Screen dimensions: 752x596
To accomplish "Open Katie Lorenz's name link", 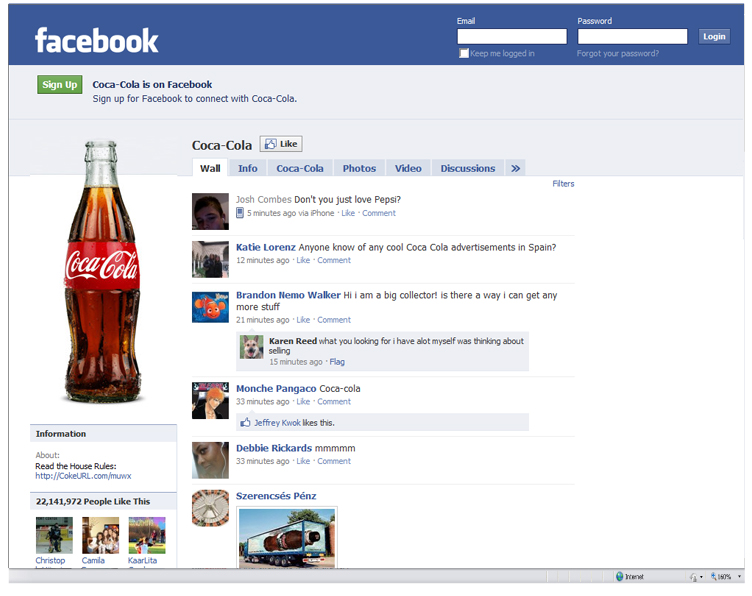I will [x=266, y=247].
